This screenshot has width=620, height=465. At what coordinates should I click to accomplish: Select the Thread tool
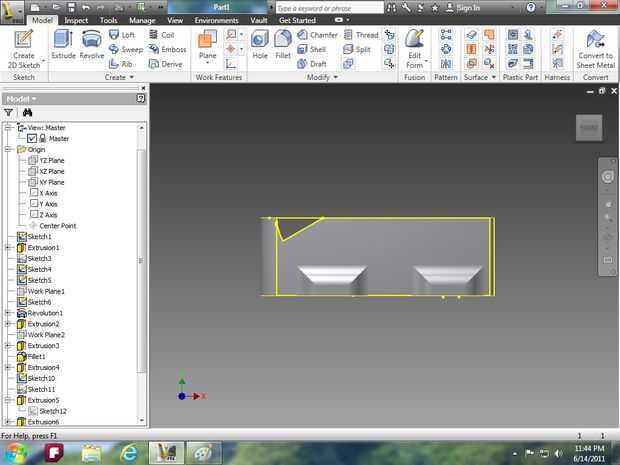pos(361,35)
